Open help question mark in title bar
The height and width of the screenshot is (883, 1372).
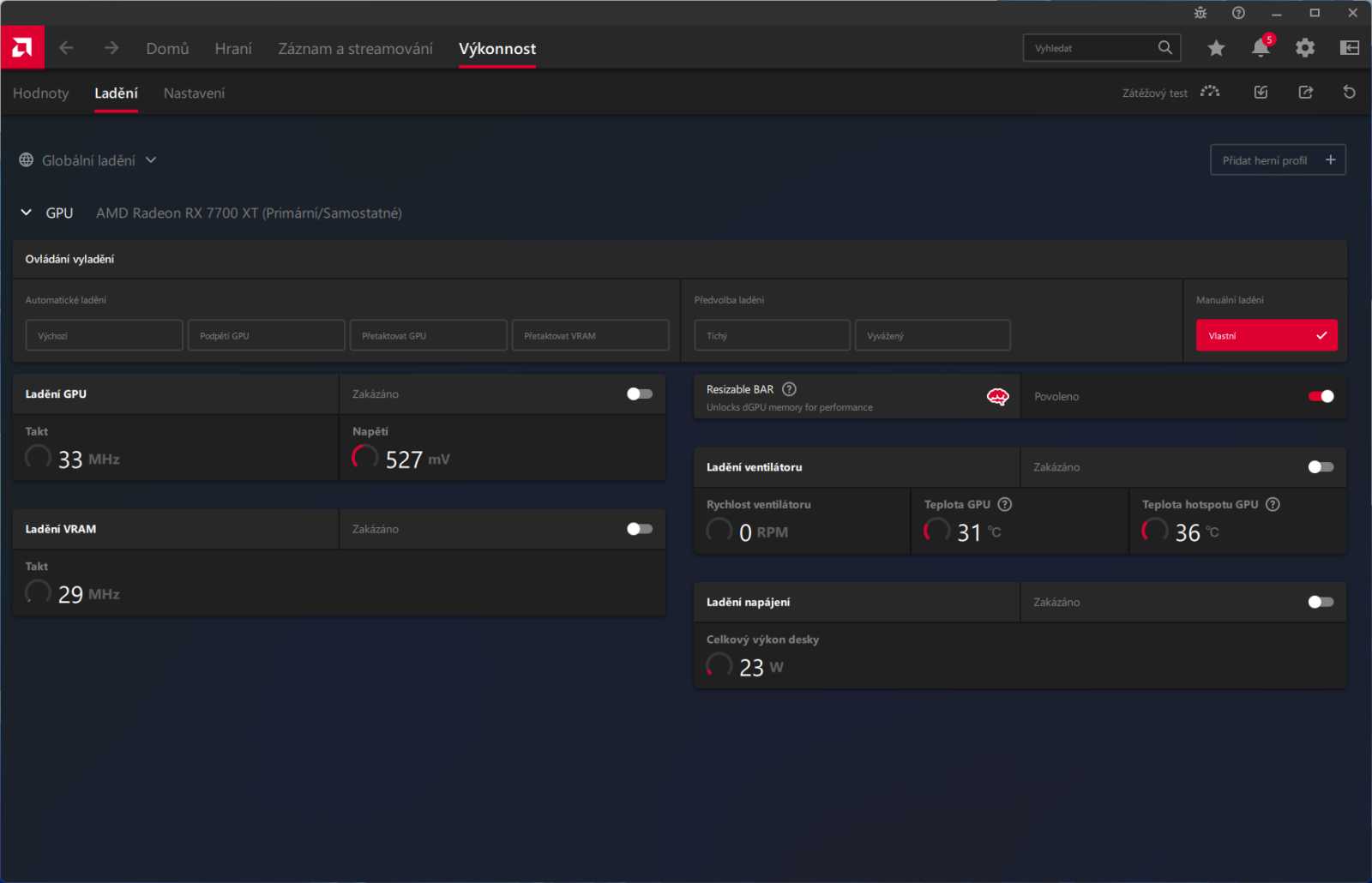click(x=1238, y=13)
